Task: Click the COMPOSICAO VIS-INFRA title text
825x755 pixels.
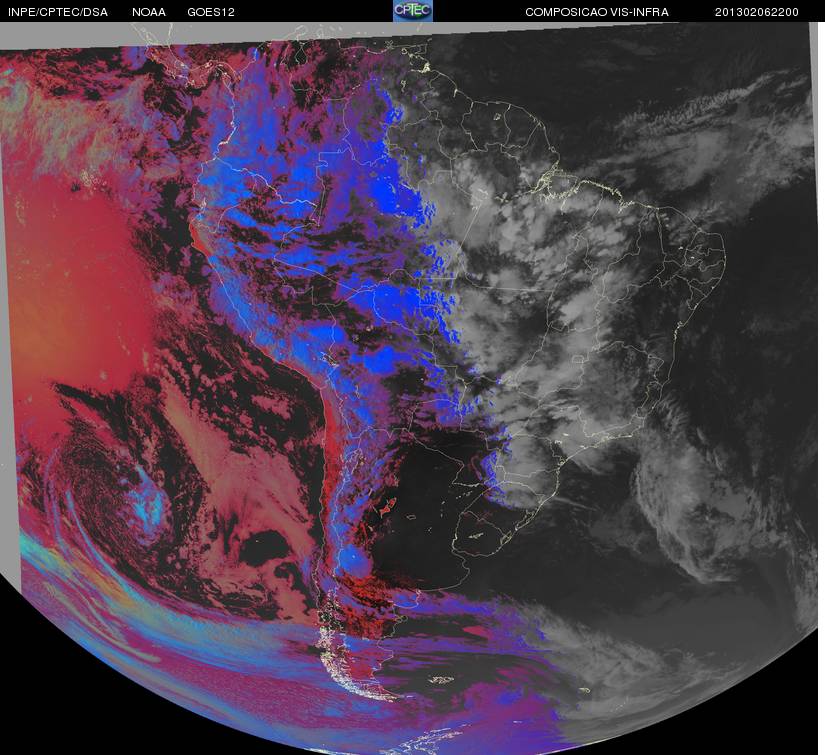Action: tap(597, 12)
